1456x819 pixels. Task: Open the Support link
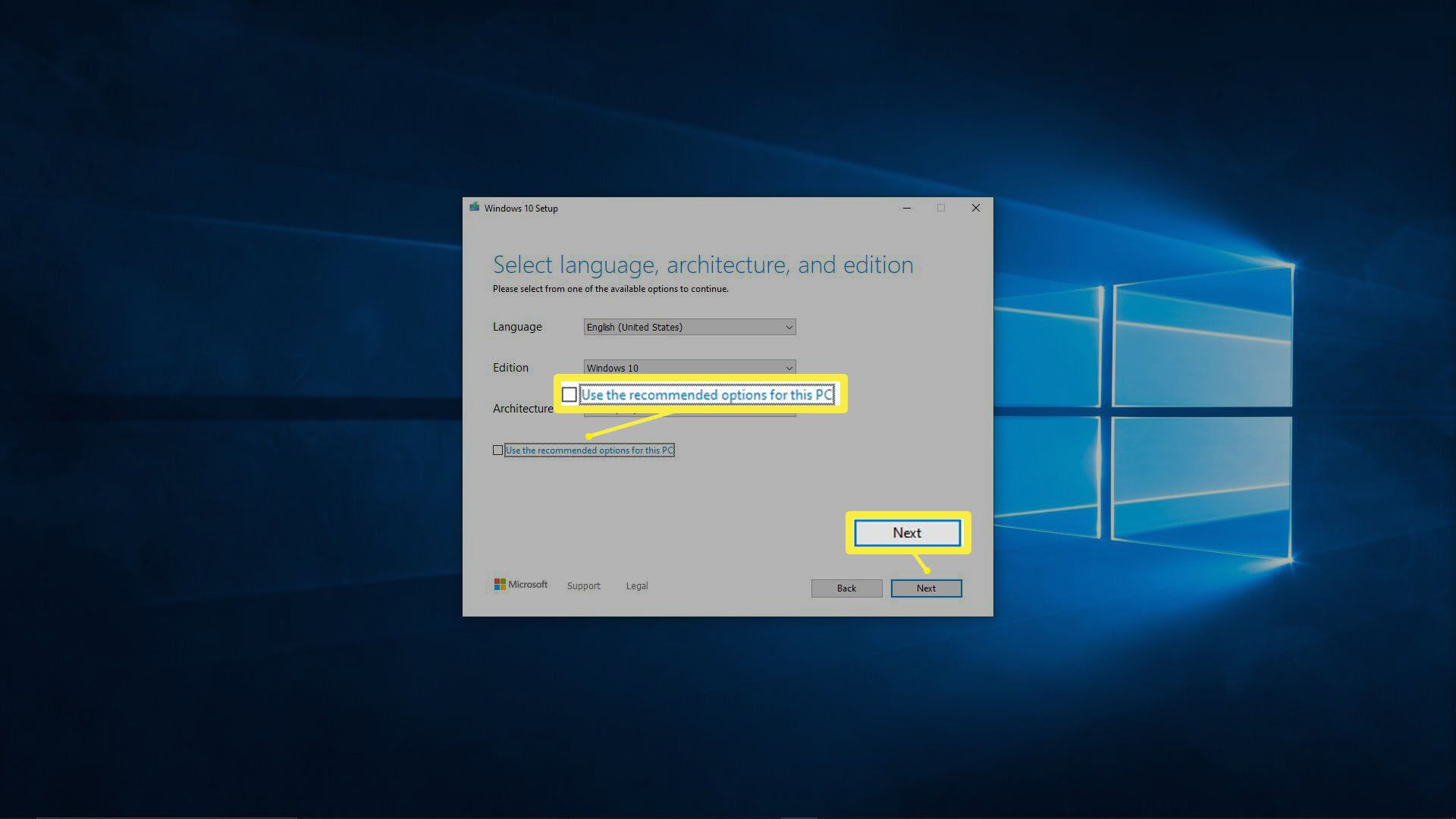[x=583, y=586]
